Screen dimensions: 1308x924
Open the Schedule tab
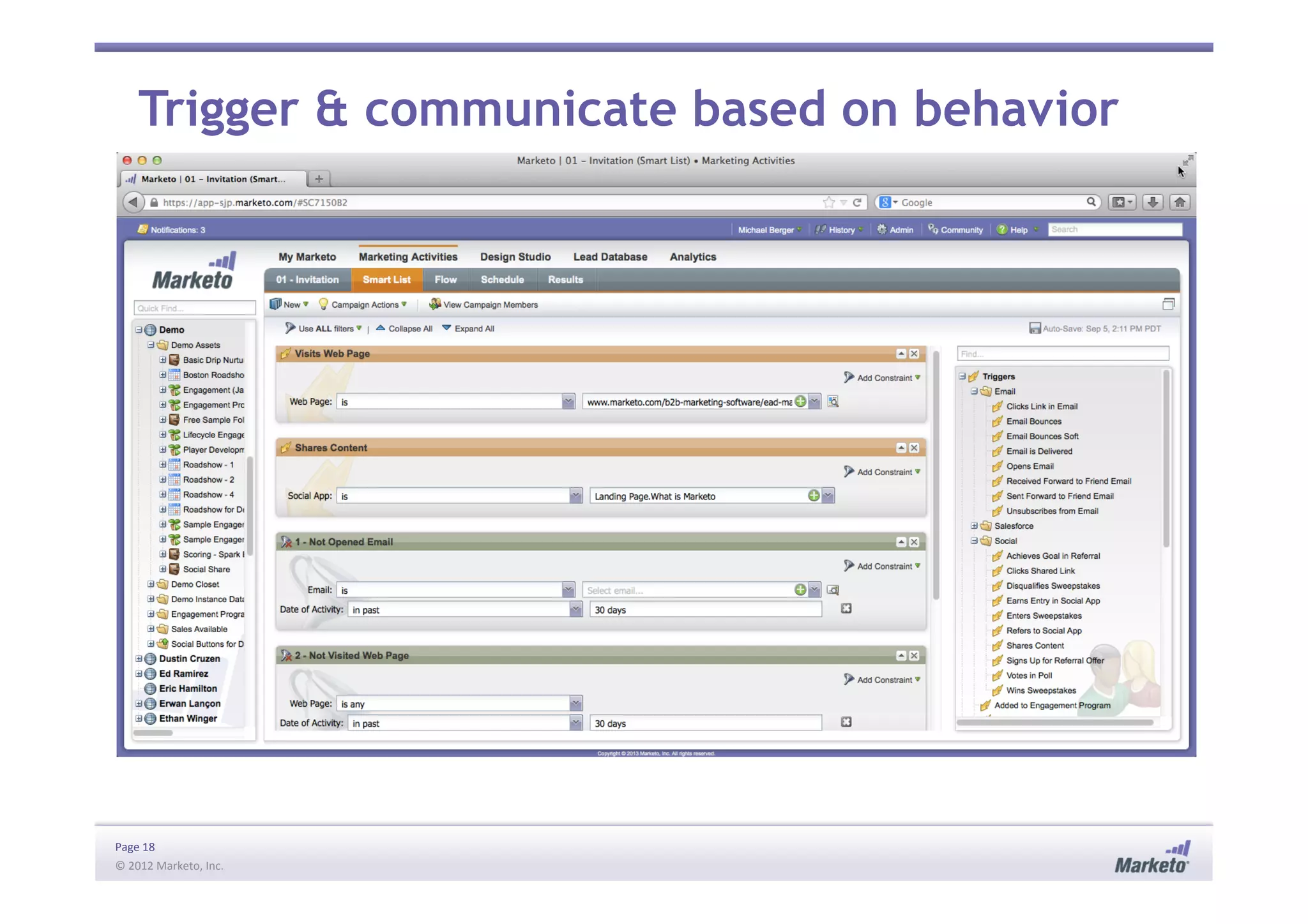pyautogui.click(x=502, y=280)
